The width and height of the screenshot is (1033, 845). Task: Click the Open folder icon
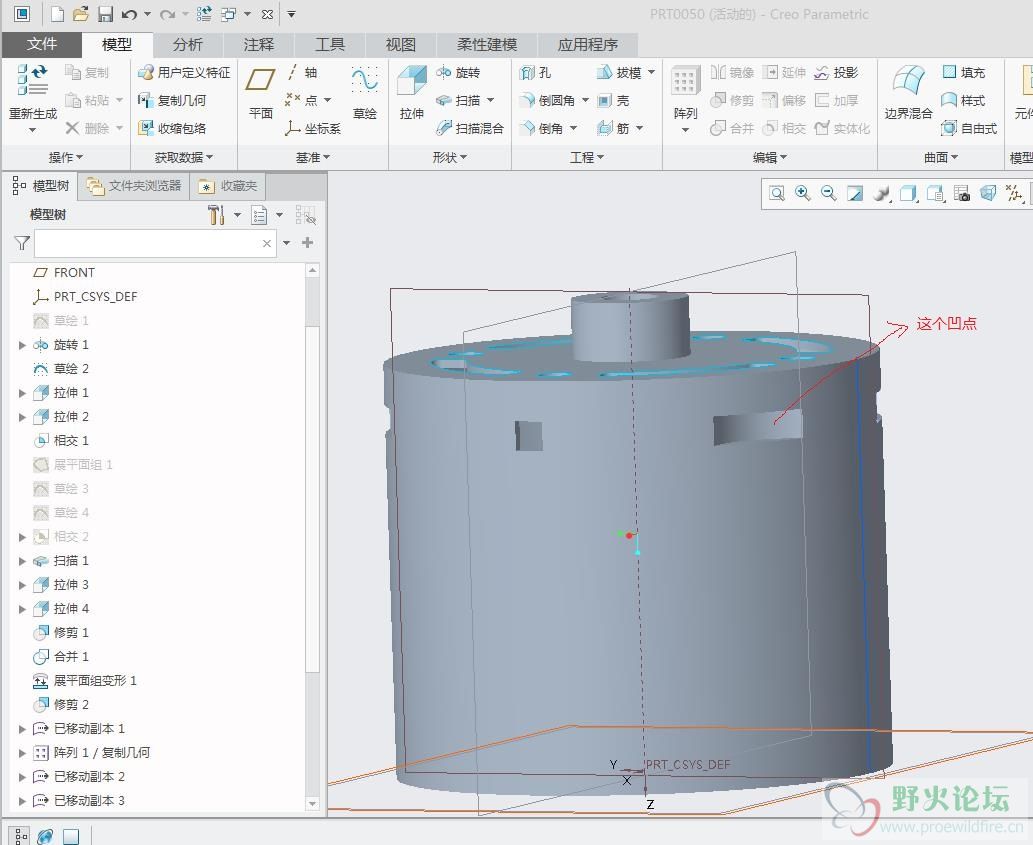tap(80, 14)
